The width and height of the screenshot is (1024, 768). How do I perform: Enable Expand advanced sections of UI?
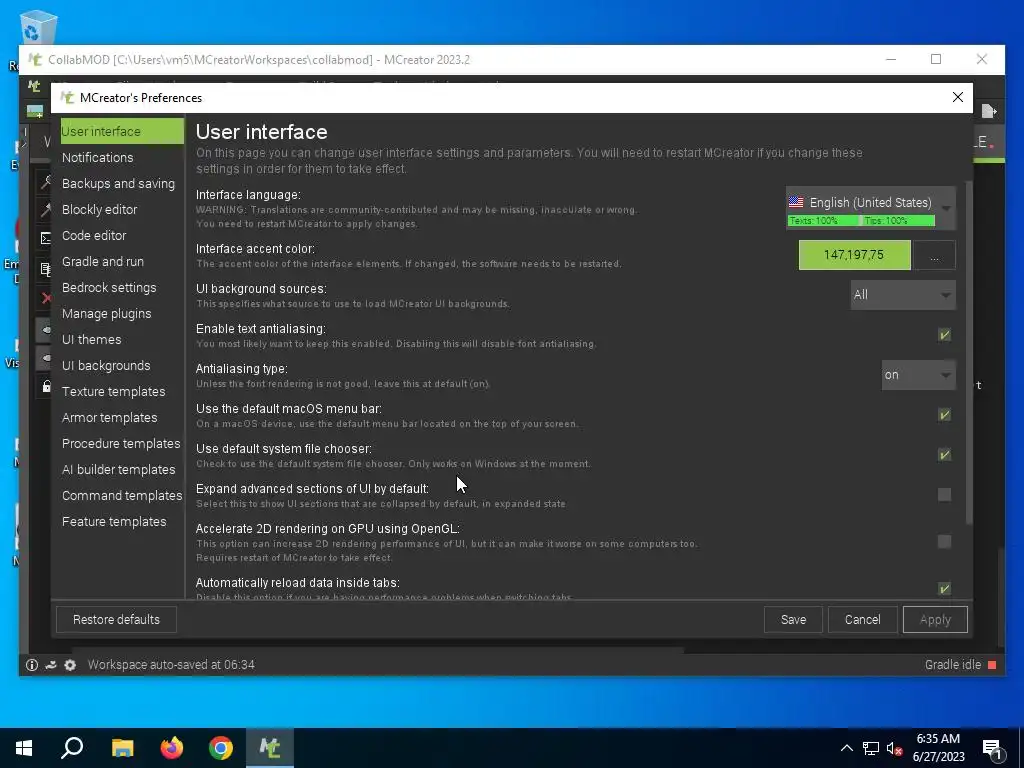click(x=944, y=495)
